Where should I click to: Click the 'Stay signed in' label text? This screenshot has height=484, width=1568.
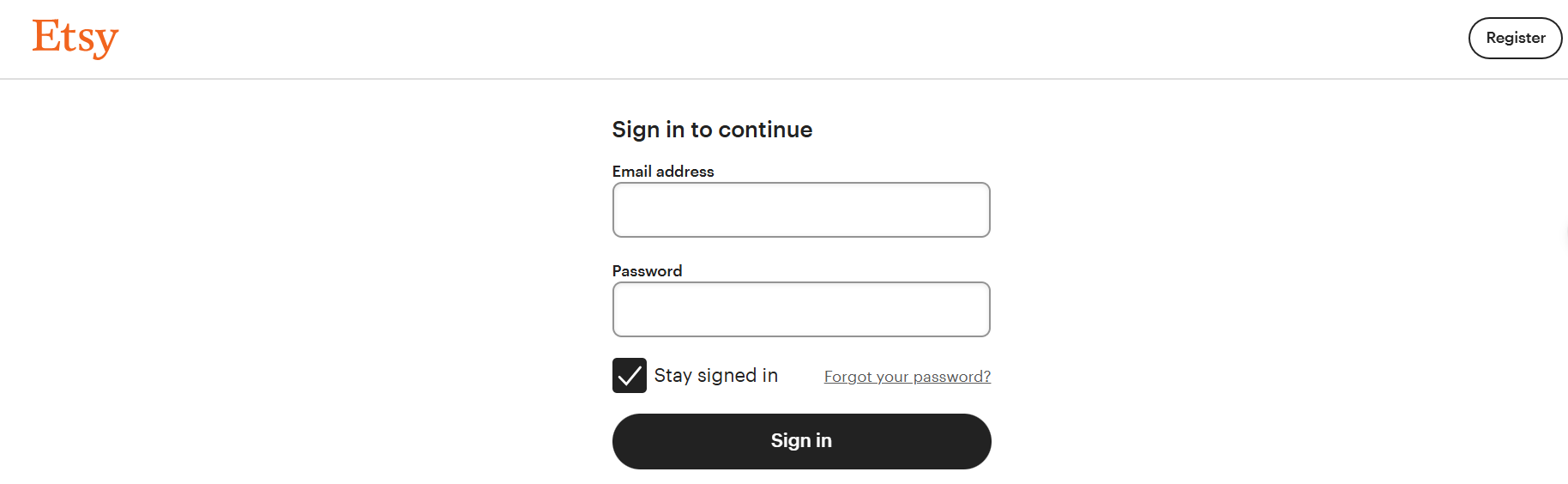pos(716,376)
